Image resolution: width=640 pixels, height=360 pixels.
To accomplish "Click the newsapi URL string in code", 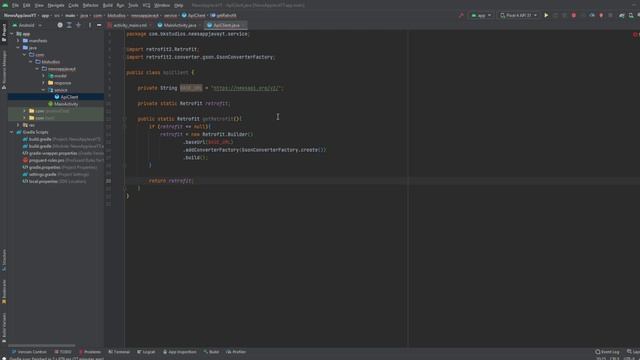I will [247, 88].
